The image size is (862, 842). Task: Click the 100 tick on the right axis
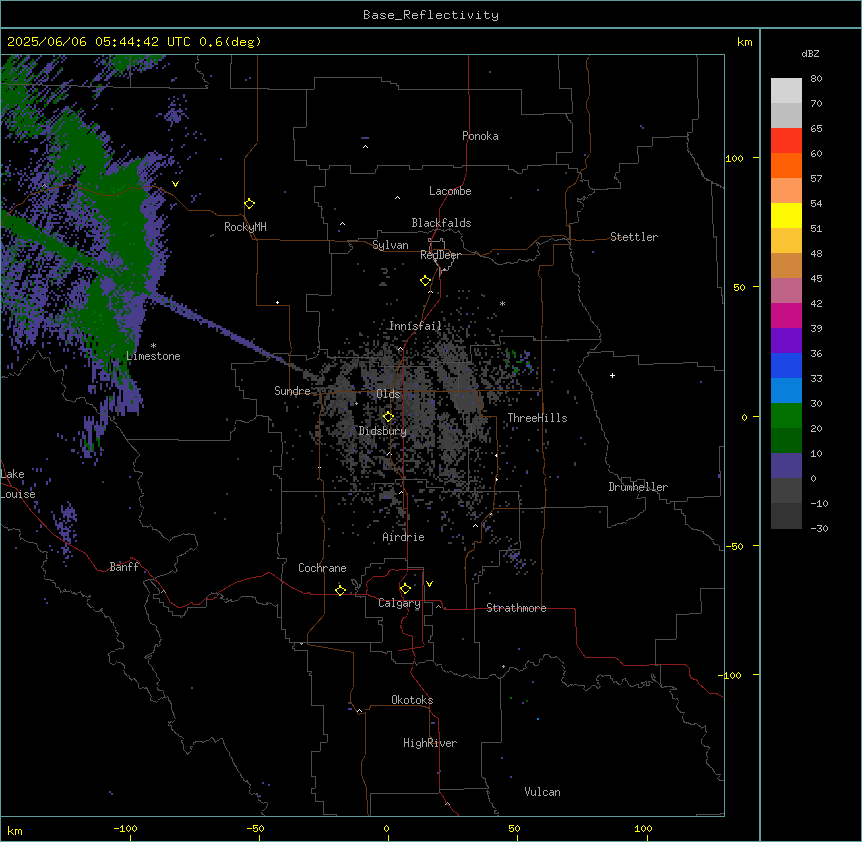pos(734,158)
